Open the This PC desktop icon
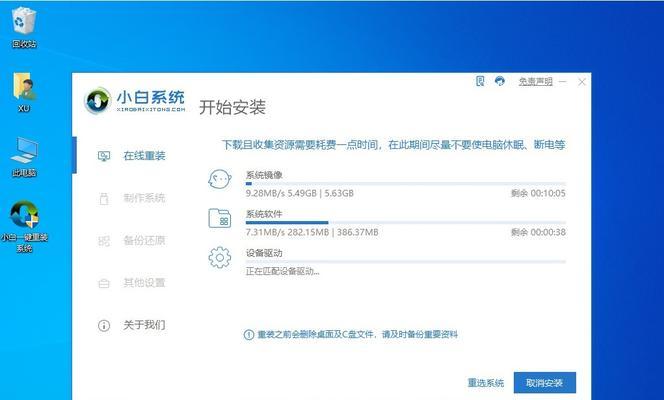Screen dimensions: 664x400 coord(24,157)
